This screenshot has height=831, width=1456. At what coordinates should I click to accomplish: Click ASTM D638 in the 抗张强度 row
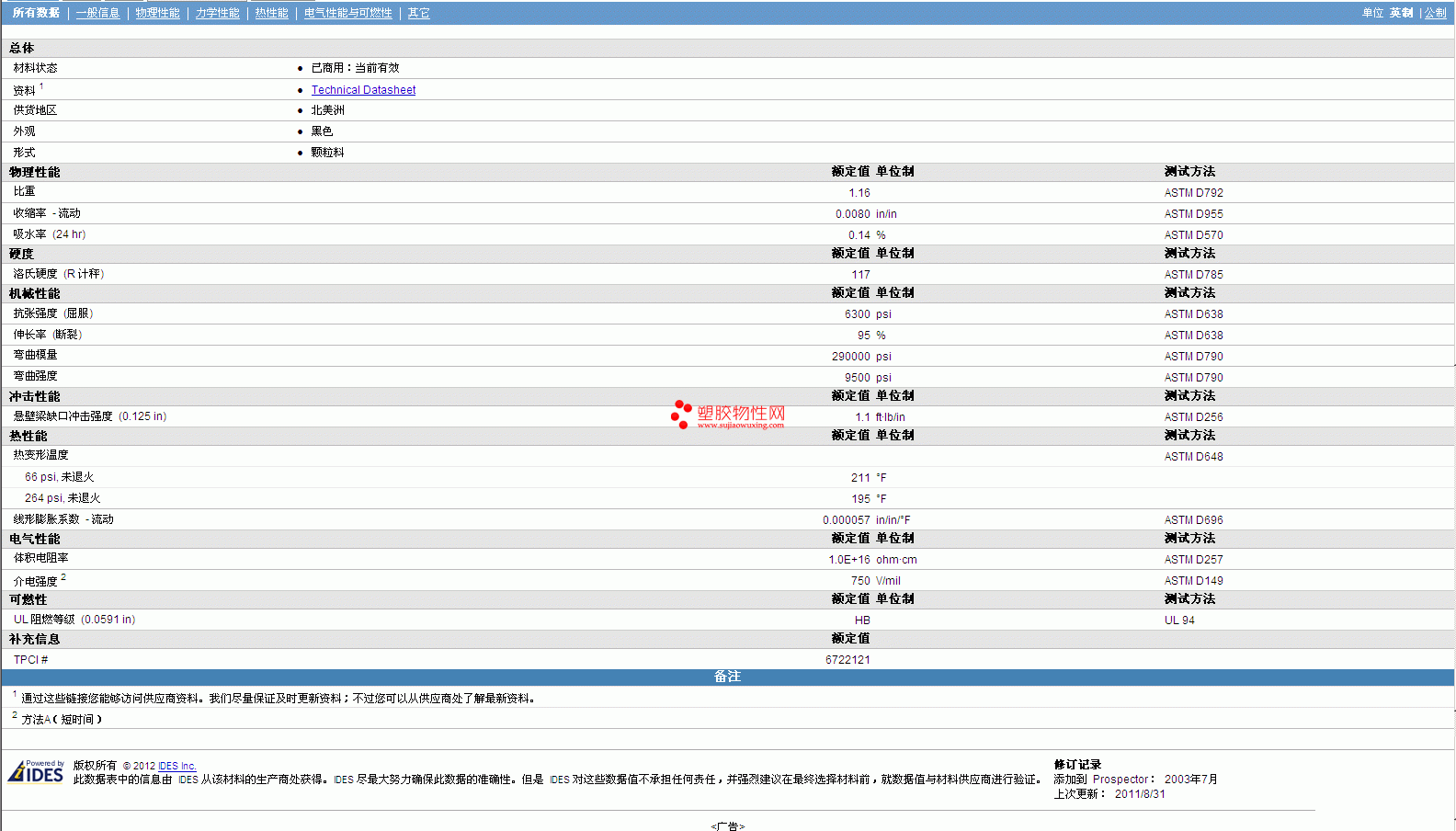tap(1193, 314)
